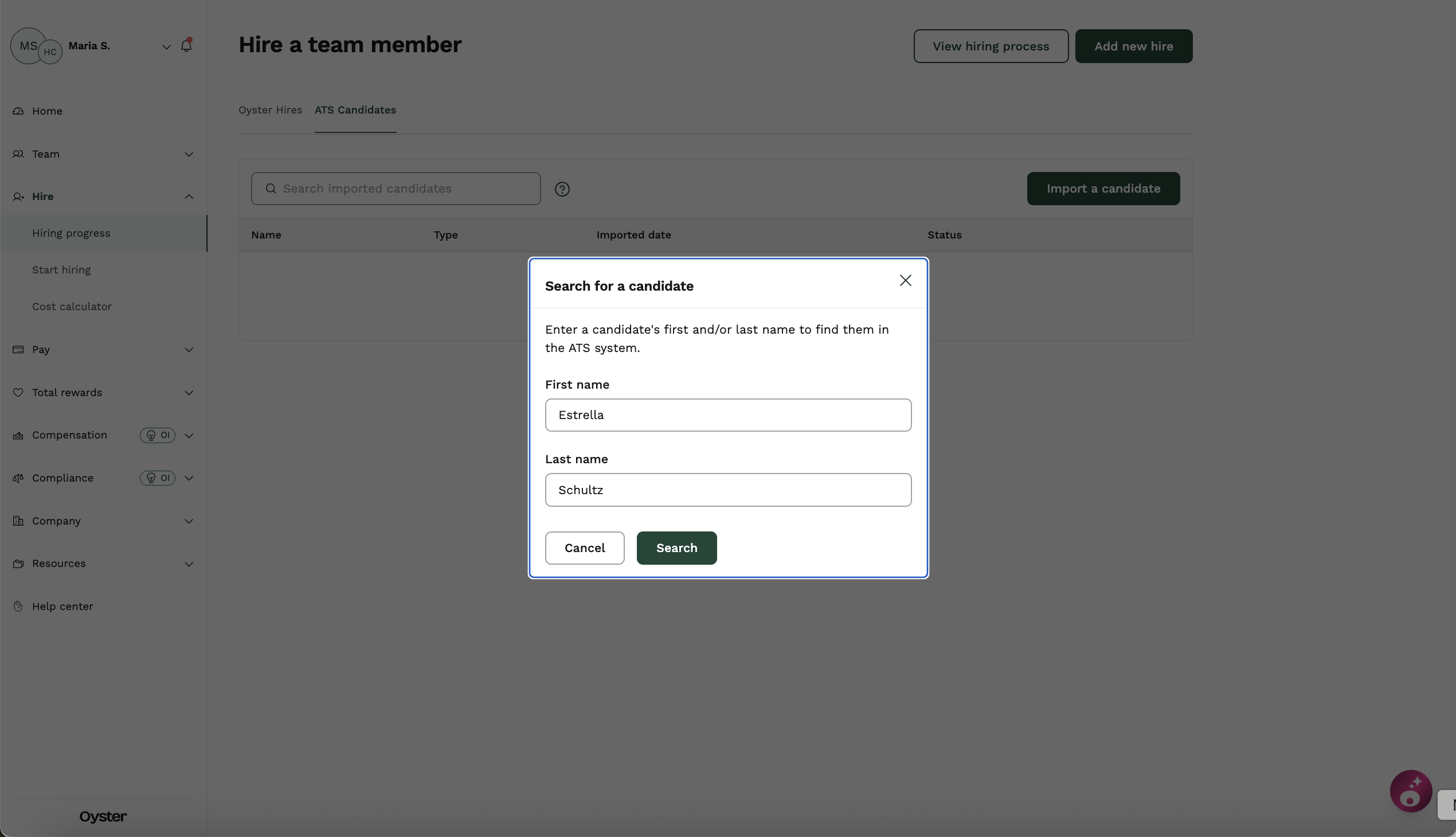Click the OI badge next to Compensation
The image size is (1456, 837).
pyautogui.click(x=158, y=435)
